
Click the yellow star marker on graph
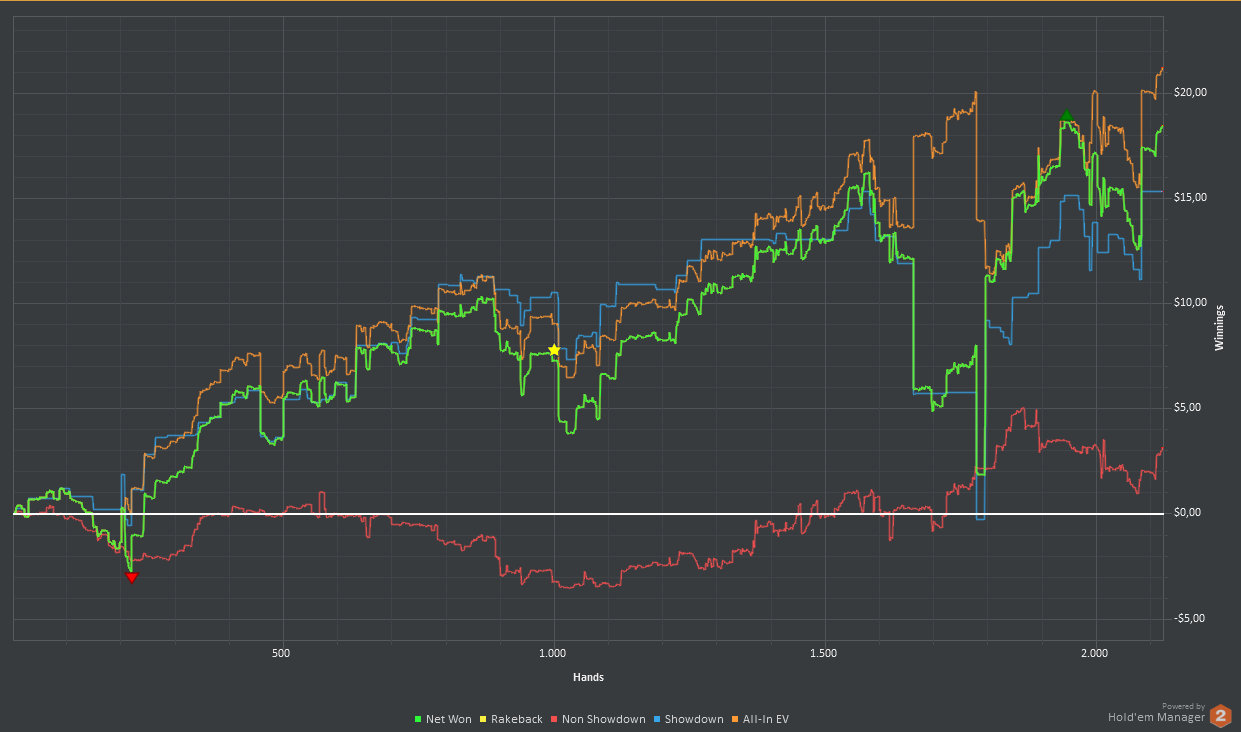(554, 350)
